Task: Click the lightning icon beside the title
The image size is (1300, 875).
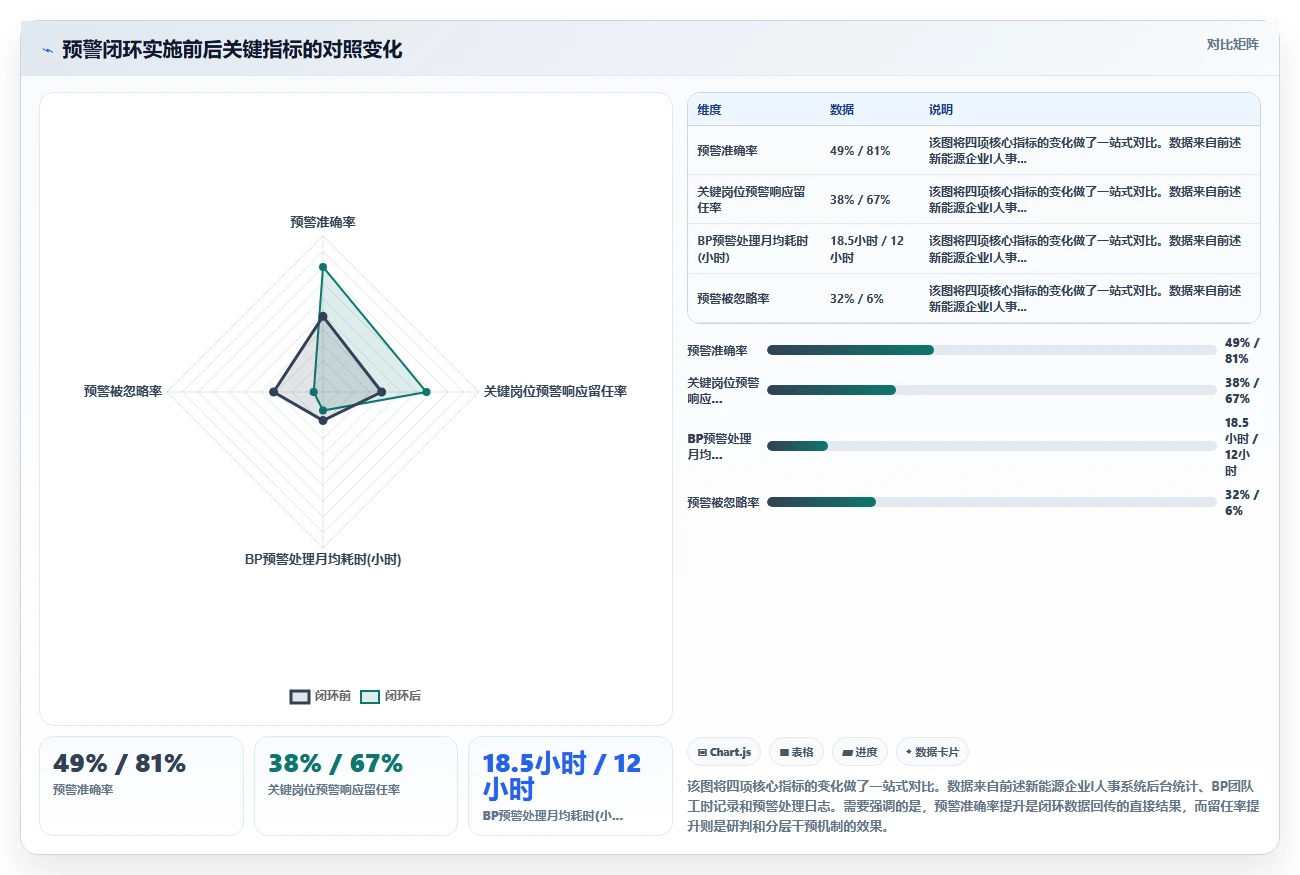Action: pos(47,50)
